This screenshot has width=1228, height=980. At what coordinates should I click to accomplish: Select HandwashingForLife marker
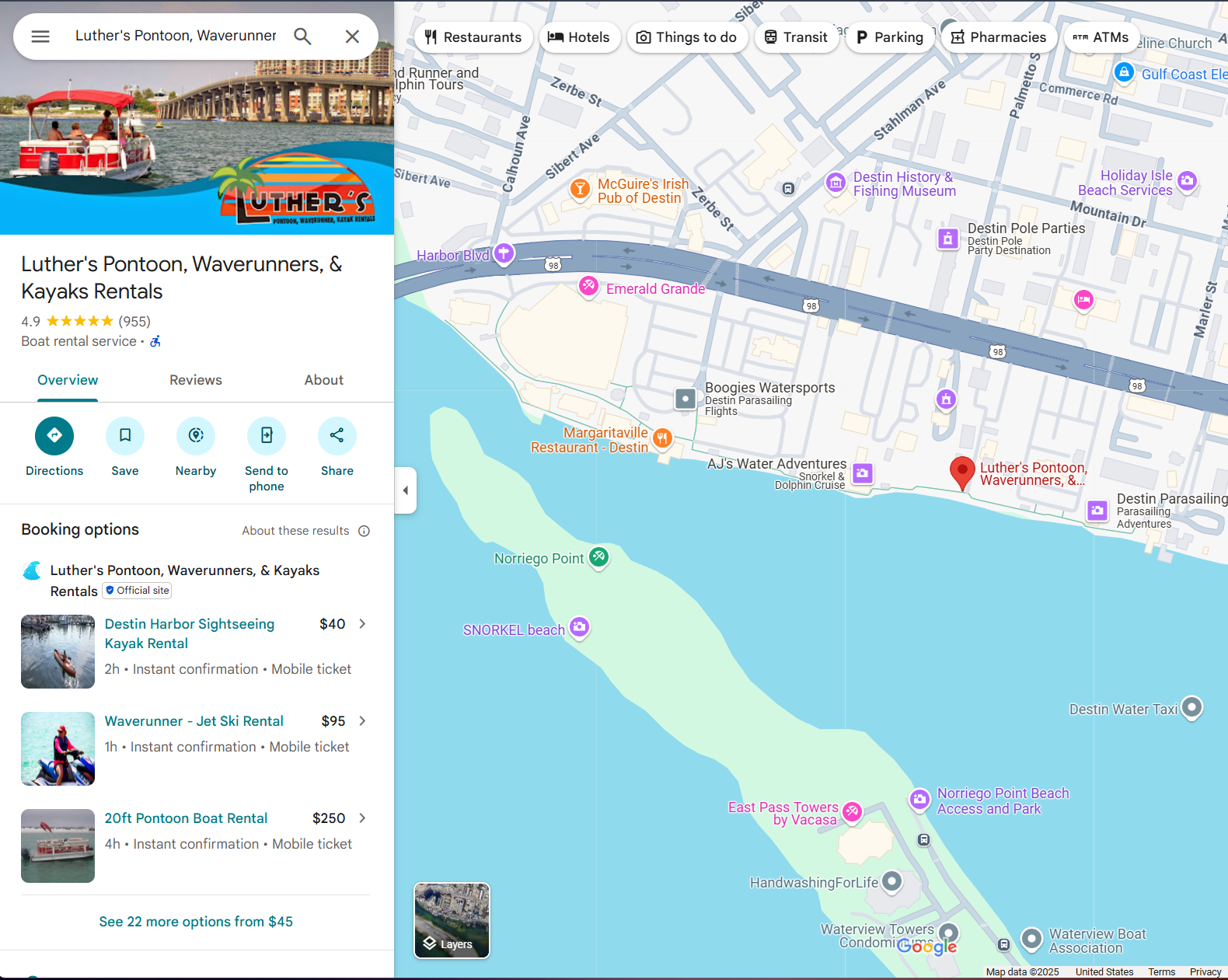tap(892, 881)
